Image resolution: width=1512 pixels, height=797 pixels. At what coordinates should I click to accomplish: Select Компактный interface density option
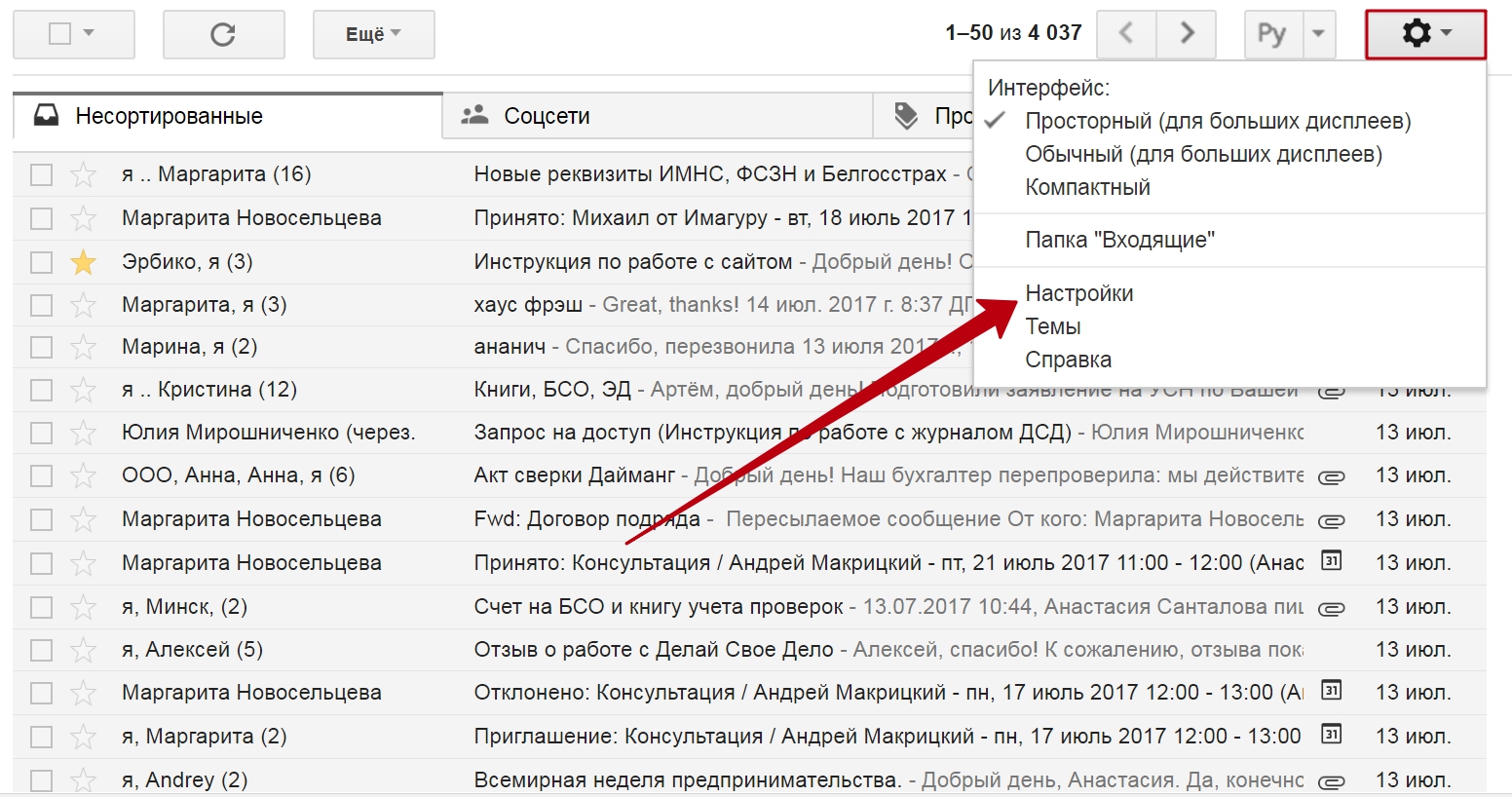point(1087,187)
